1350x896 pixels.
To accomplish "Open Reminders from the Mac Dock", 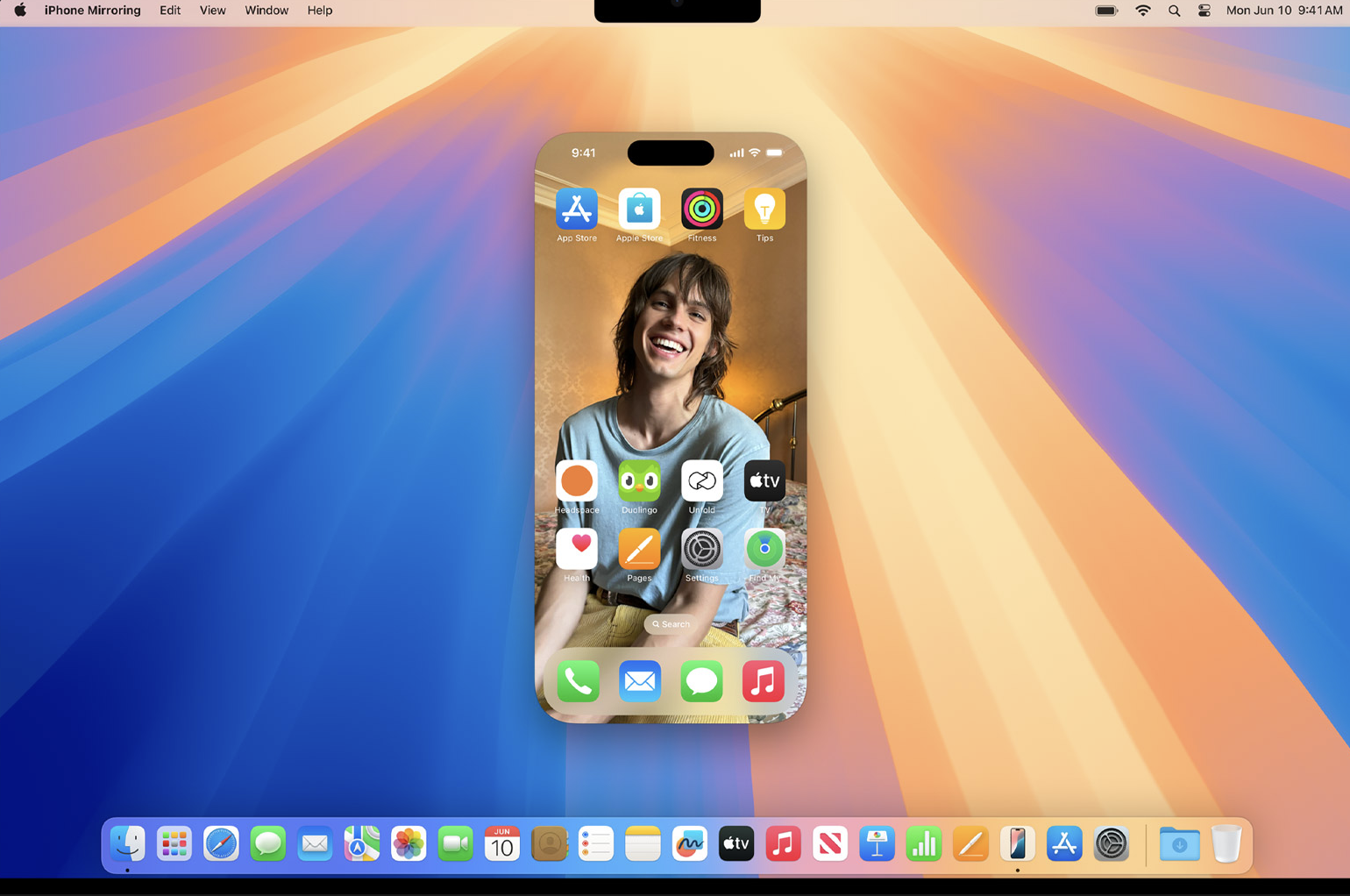I will tap(596, 844).
